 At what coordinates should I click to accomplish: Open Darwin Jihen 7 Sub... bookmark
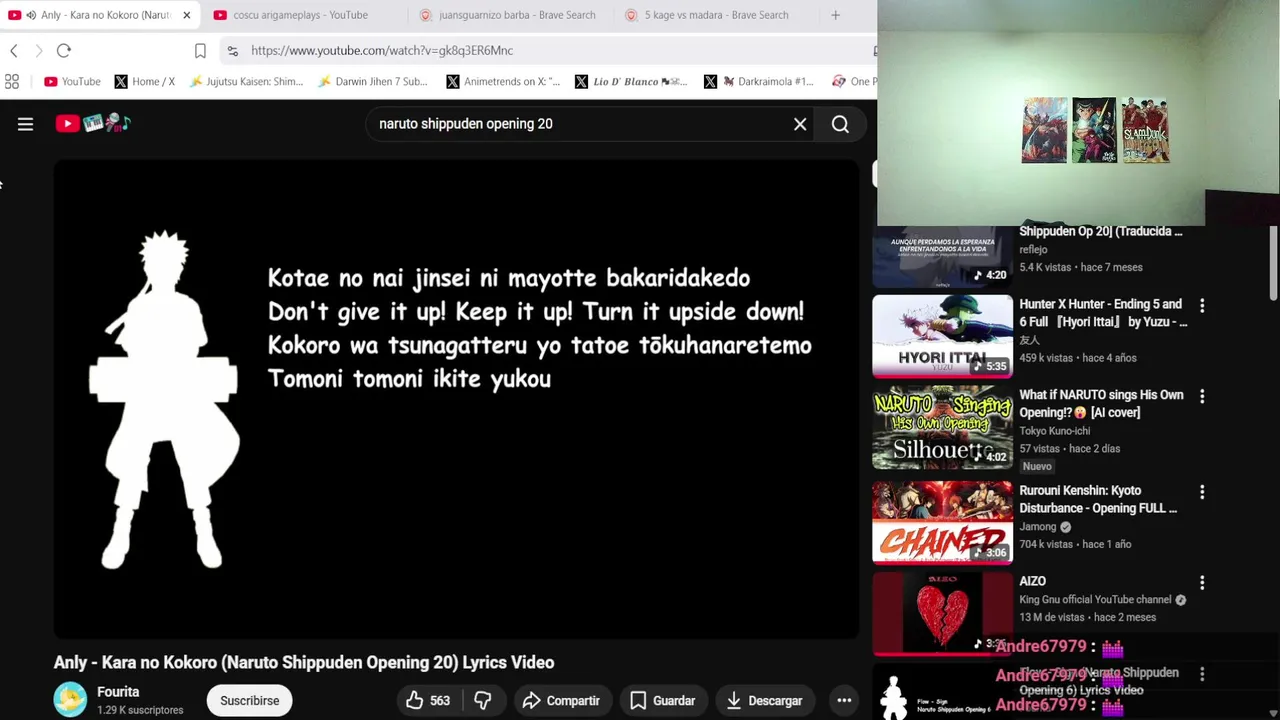pyautogui.click(x=372, y=81)
